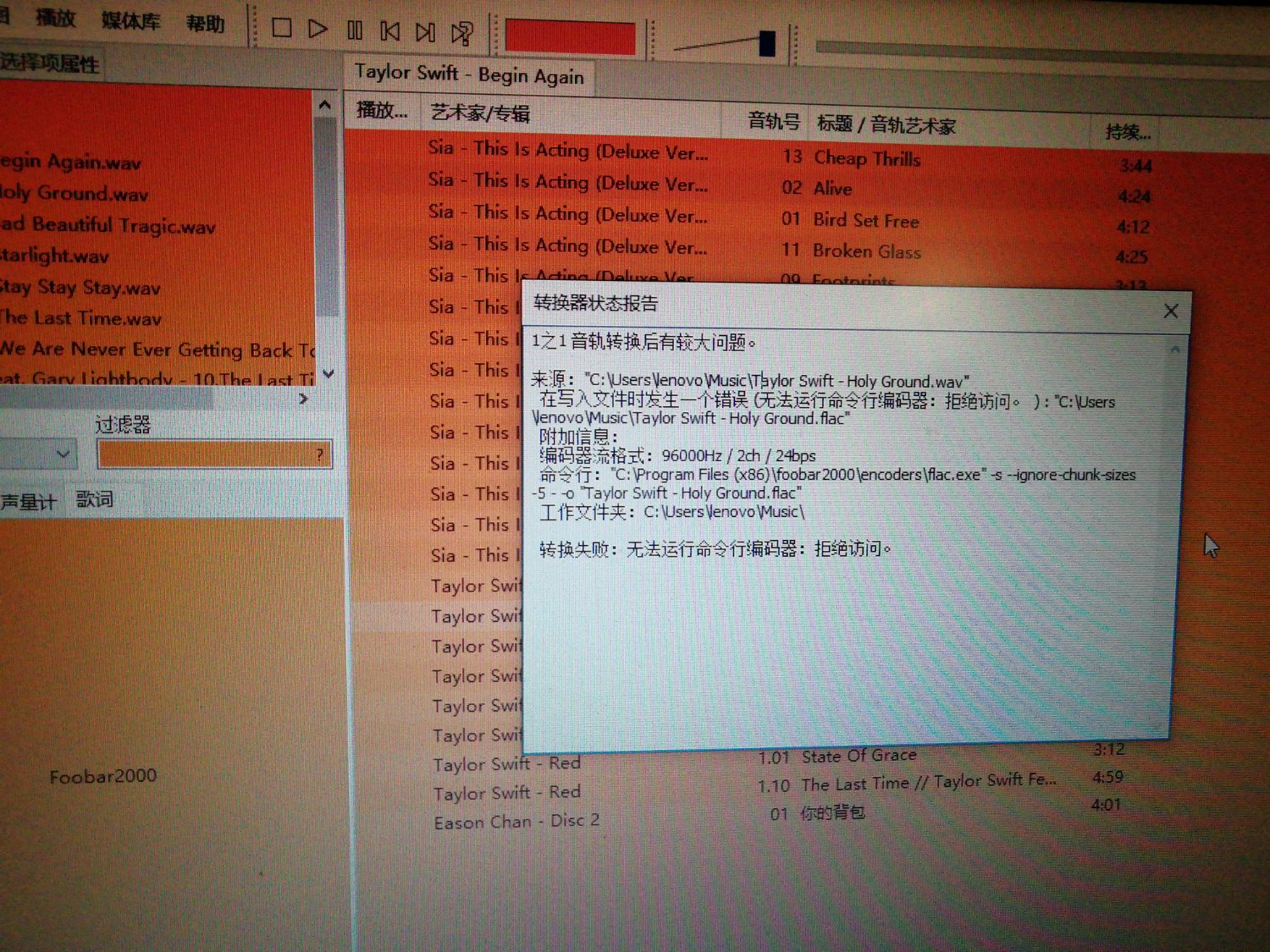Sort playlist by the 持续 column header
1270x952 pixels.
click(x=1128, y=132)
